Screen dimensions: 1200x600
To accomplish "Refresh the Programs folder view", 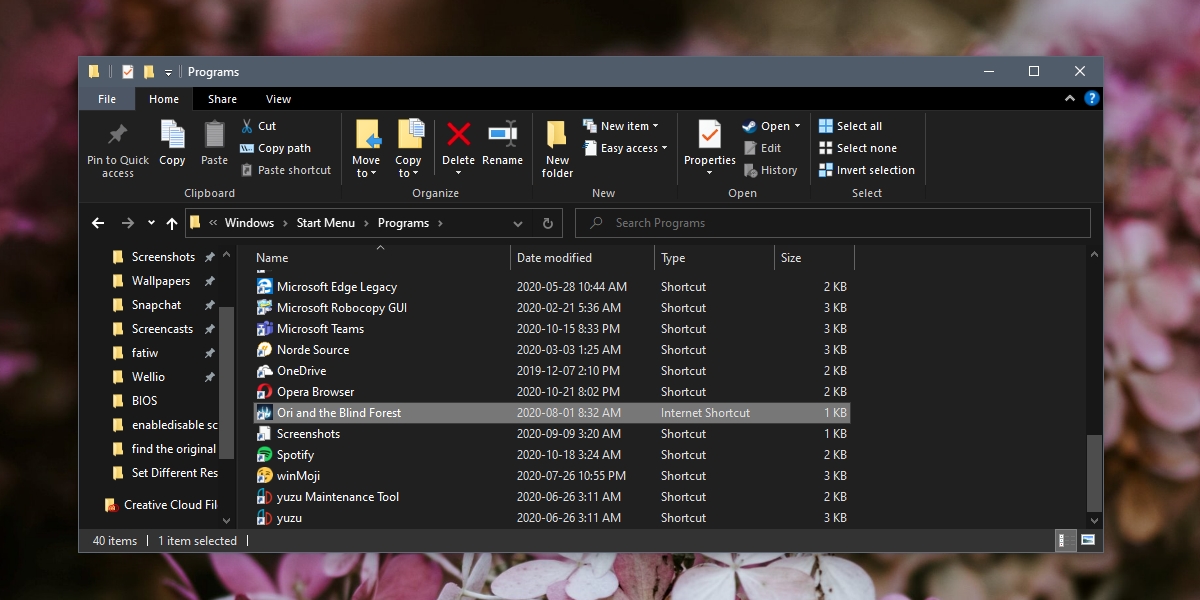I will (547, 223).
